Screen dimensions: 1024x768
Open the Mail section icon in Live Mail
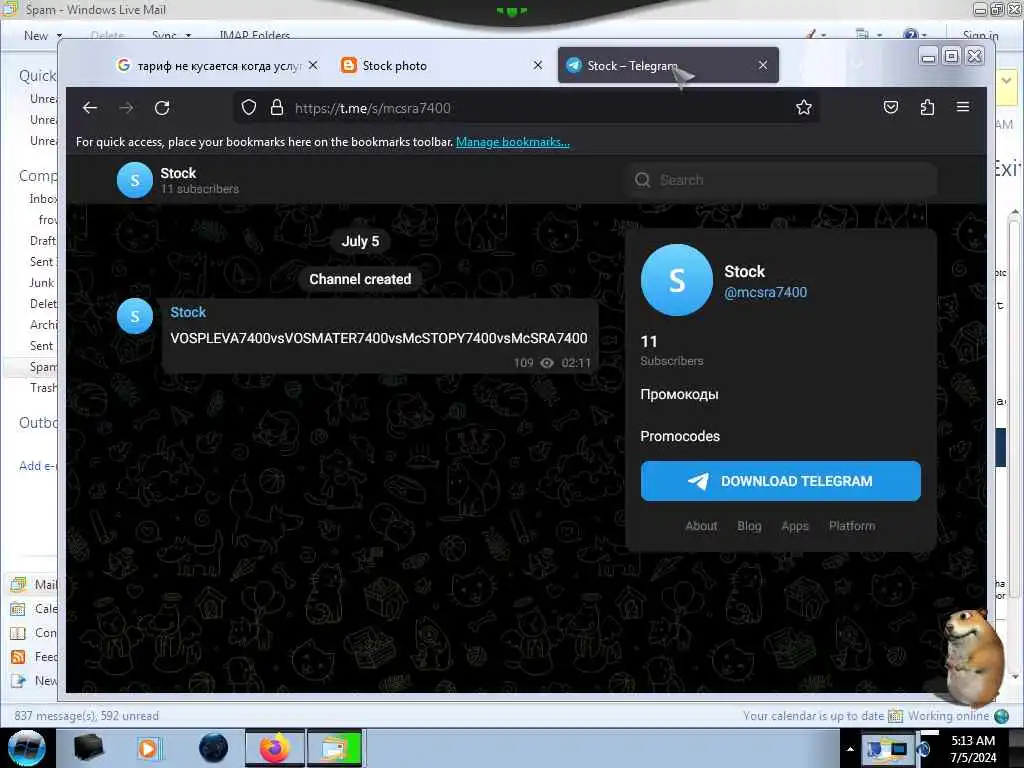coord(18,584)
